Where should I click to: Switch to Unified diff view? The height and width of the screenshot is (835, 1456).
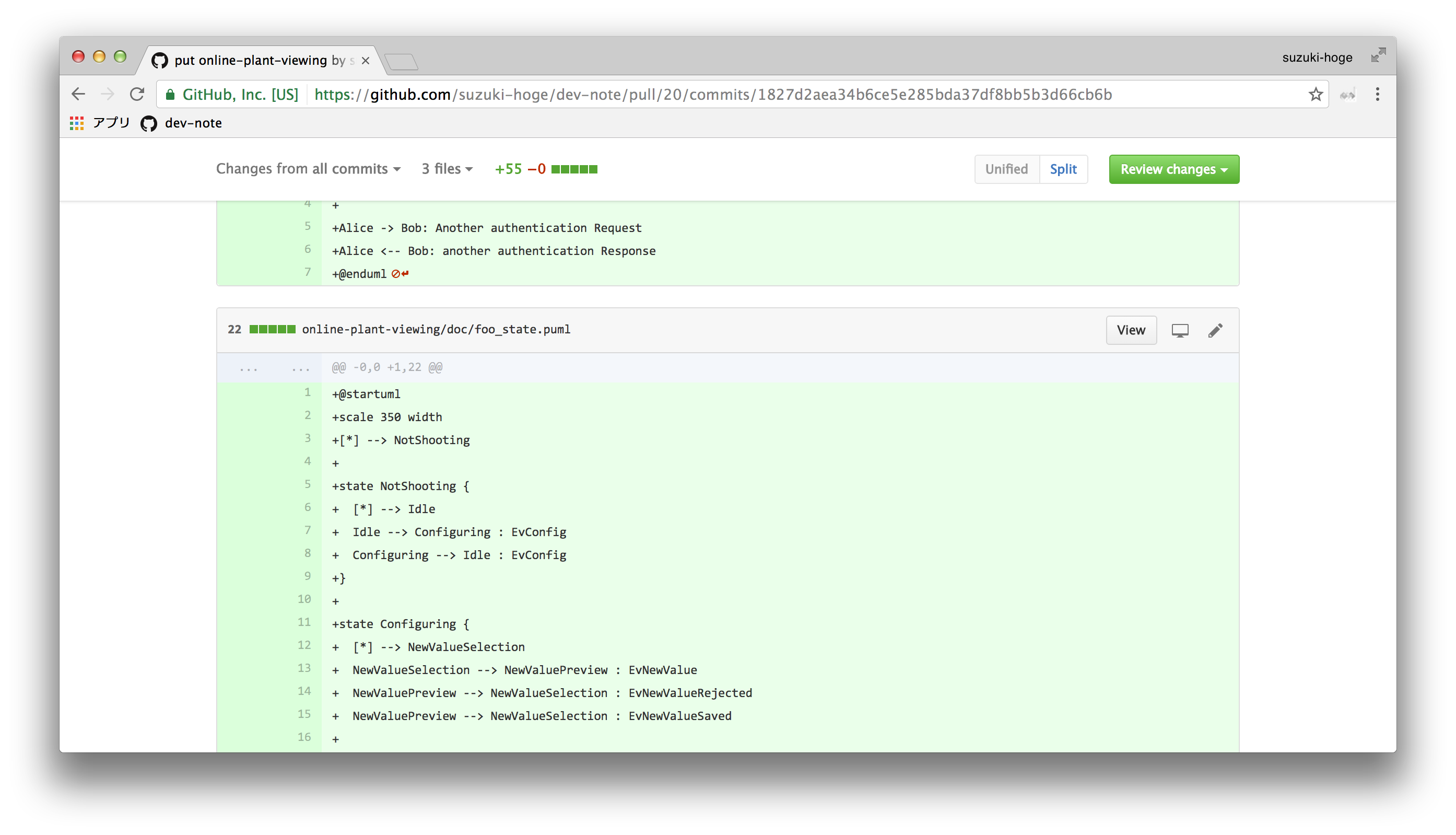[1006, 169]
